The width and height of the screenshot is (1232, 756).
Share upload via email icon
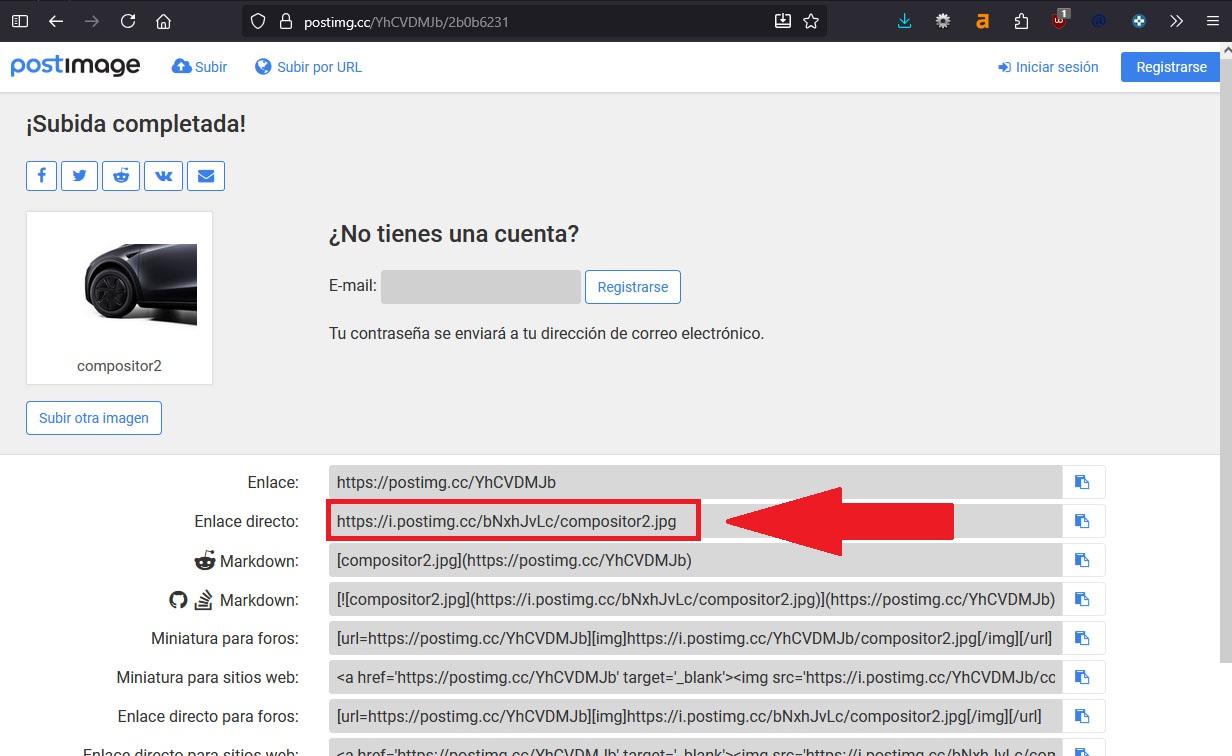coord(206,176)
